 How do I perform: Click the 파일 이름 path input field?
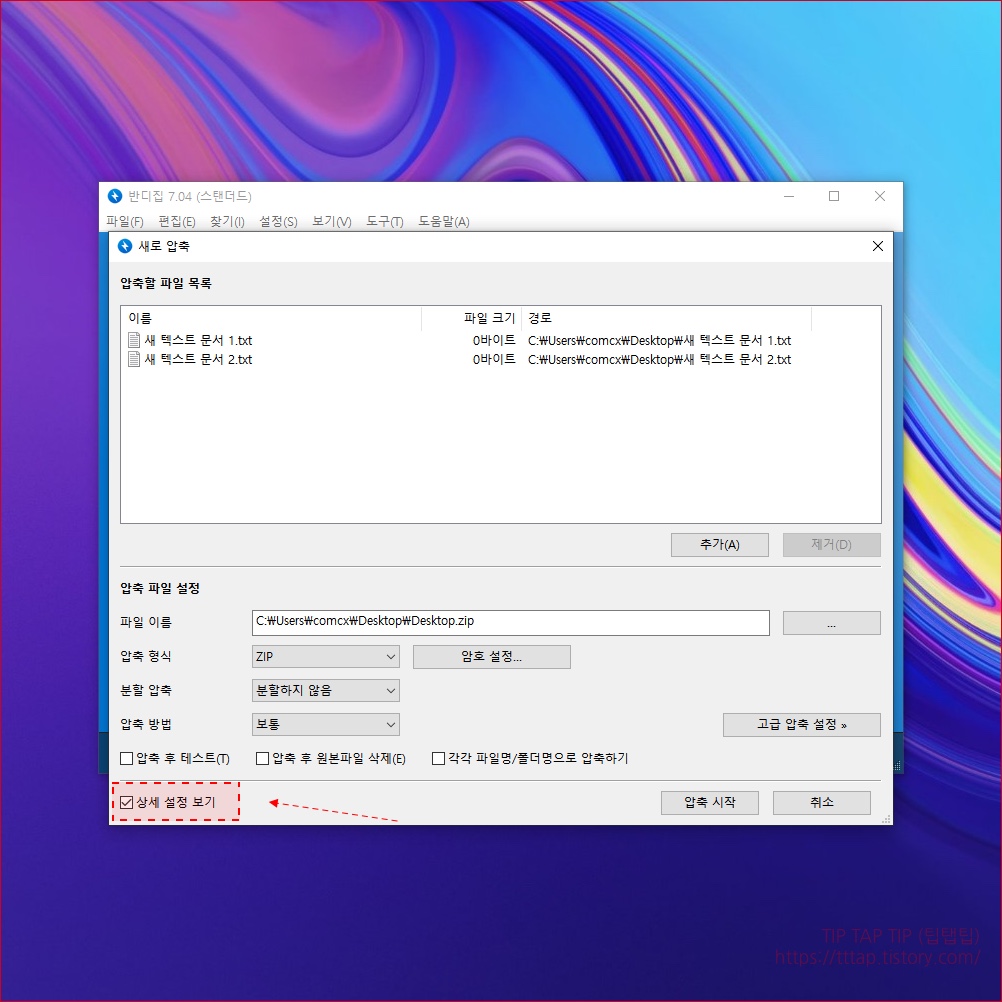511,622
